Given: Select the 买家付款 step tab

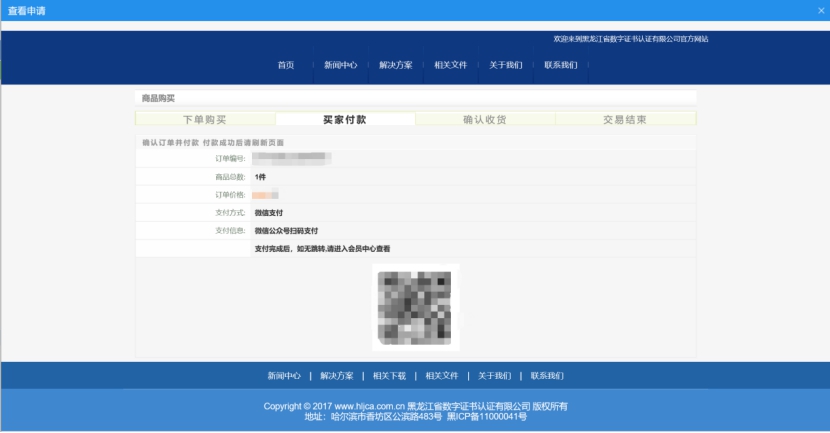Looking at the screenshot, I should [345, 119].
